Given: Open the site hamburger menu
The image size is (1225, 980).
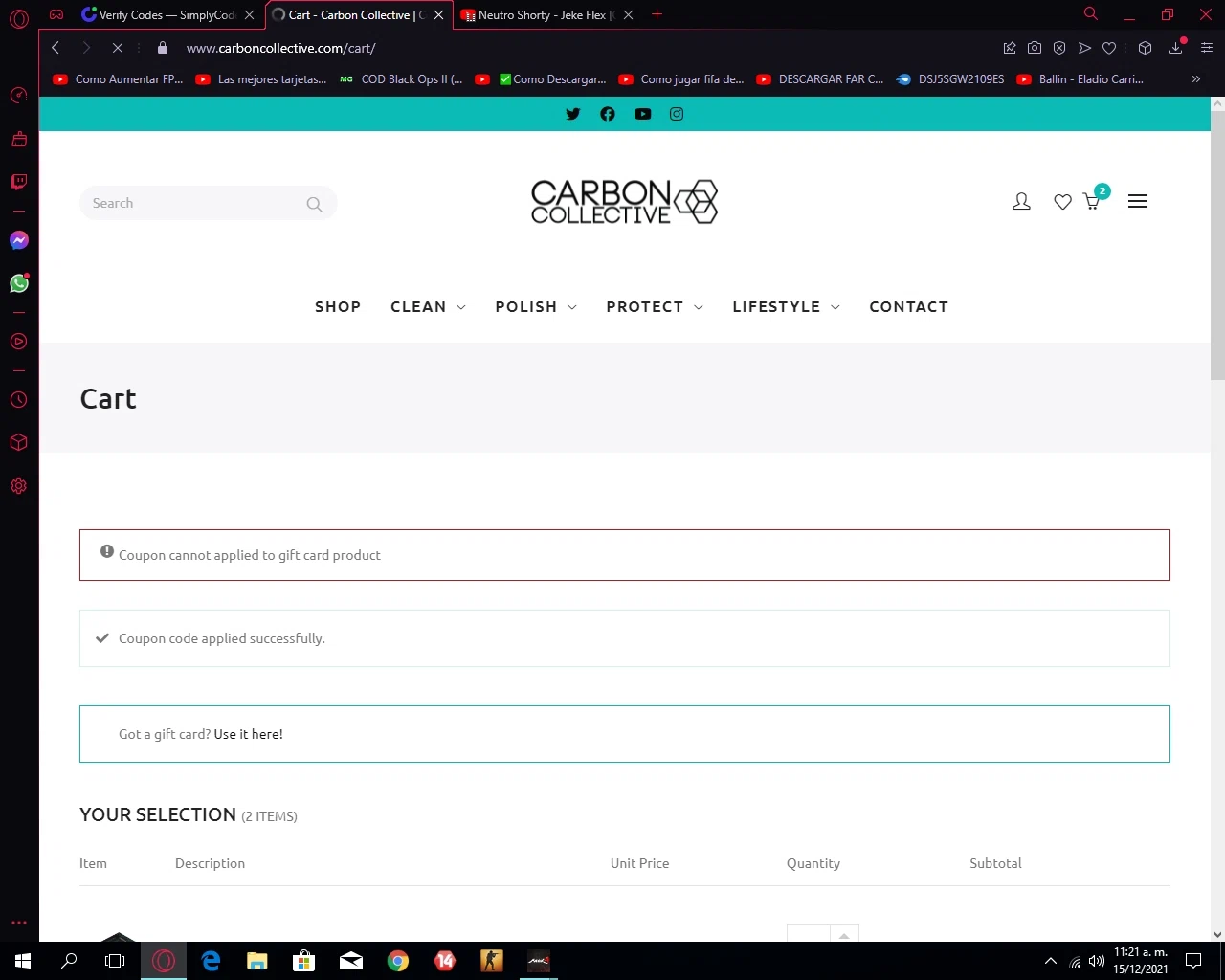Looking at the screenshot, I should 1138,201.
